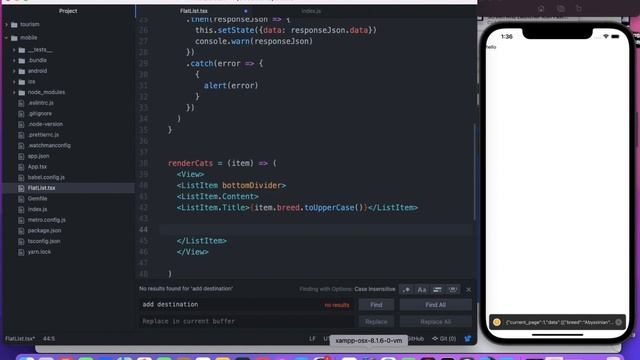Viewport: 640px width, 360px height.
Task: Toggle whole word find option
Action: coord(453,289)
